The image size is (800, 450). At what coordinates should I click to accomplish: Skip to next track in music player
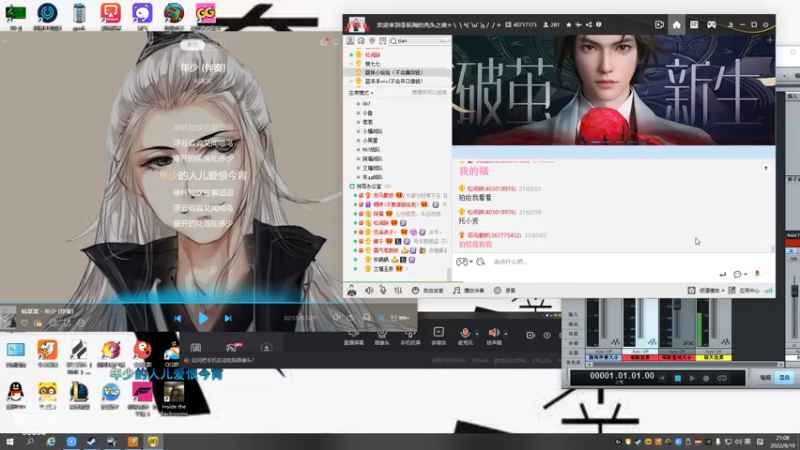228,318
